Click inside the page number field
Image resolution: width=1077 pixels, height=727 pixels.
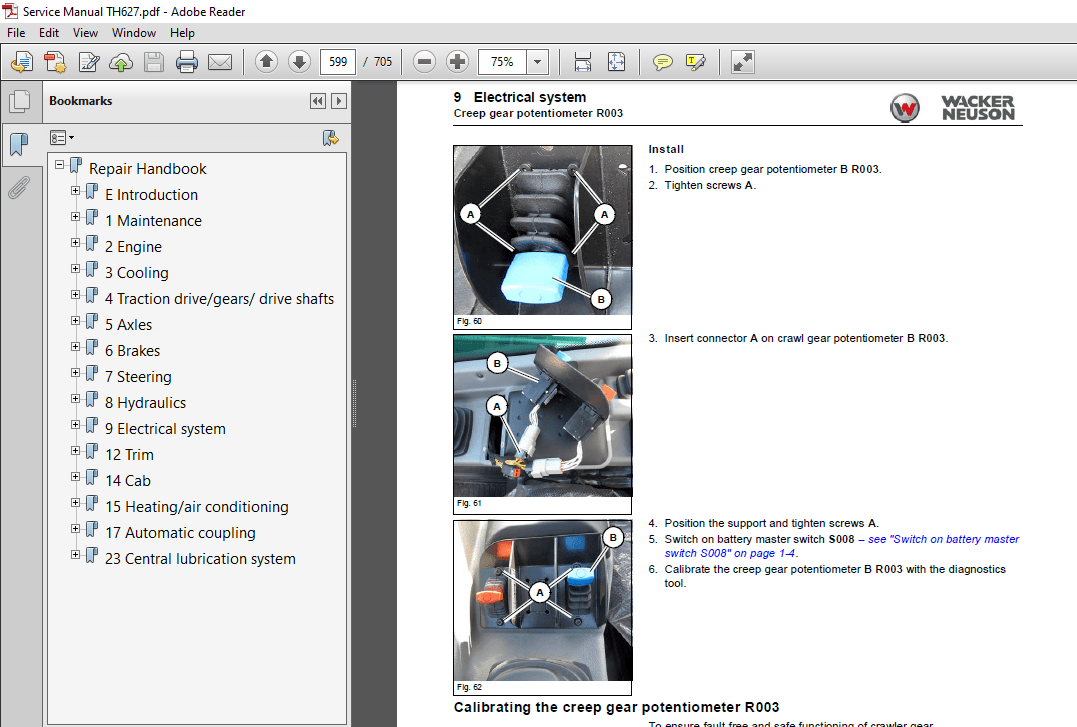coord(337,61)
